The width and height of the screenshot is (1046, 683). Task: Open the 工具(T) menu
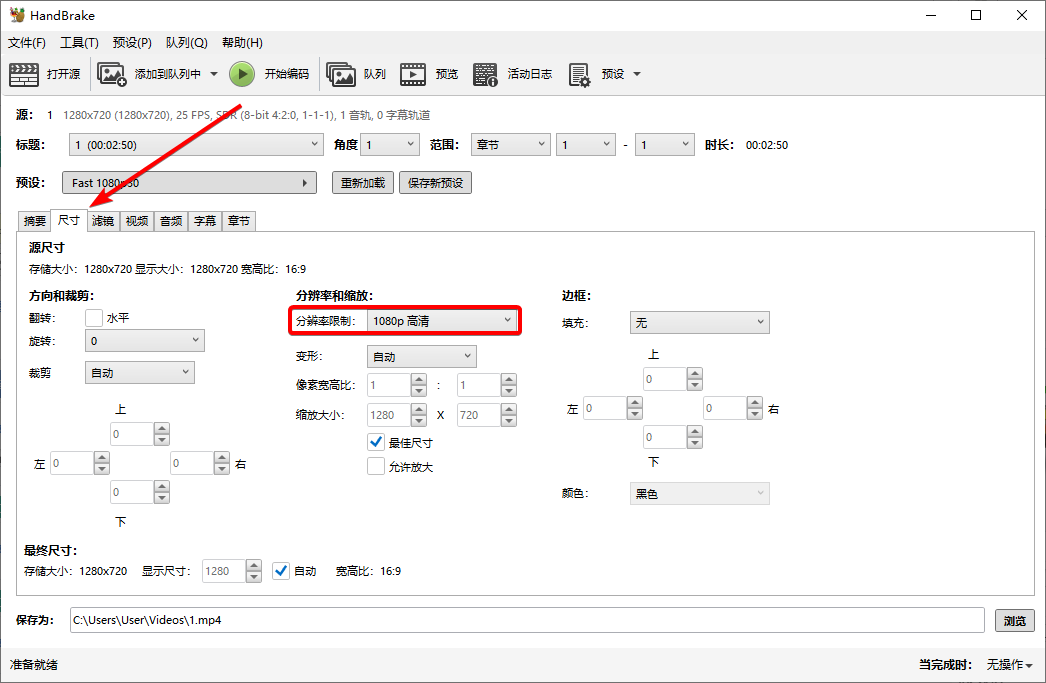pyautogui.click(x=79, y=42)
